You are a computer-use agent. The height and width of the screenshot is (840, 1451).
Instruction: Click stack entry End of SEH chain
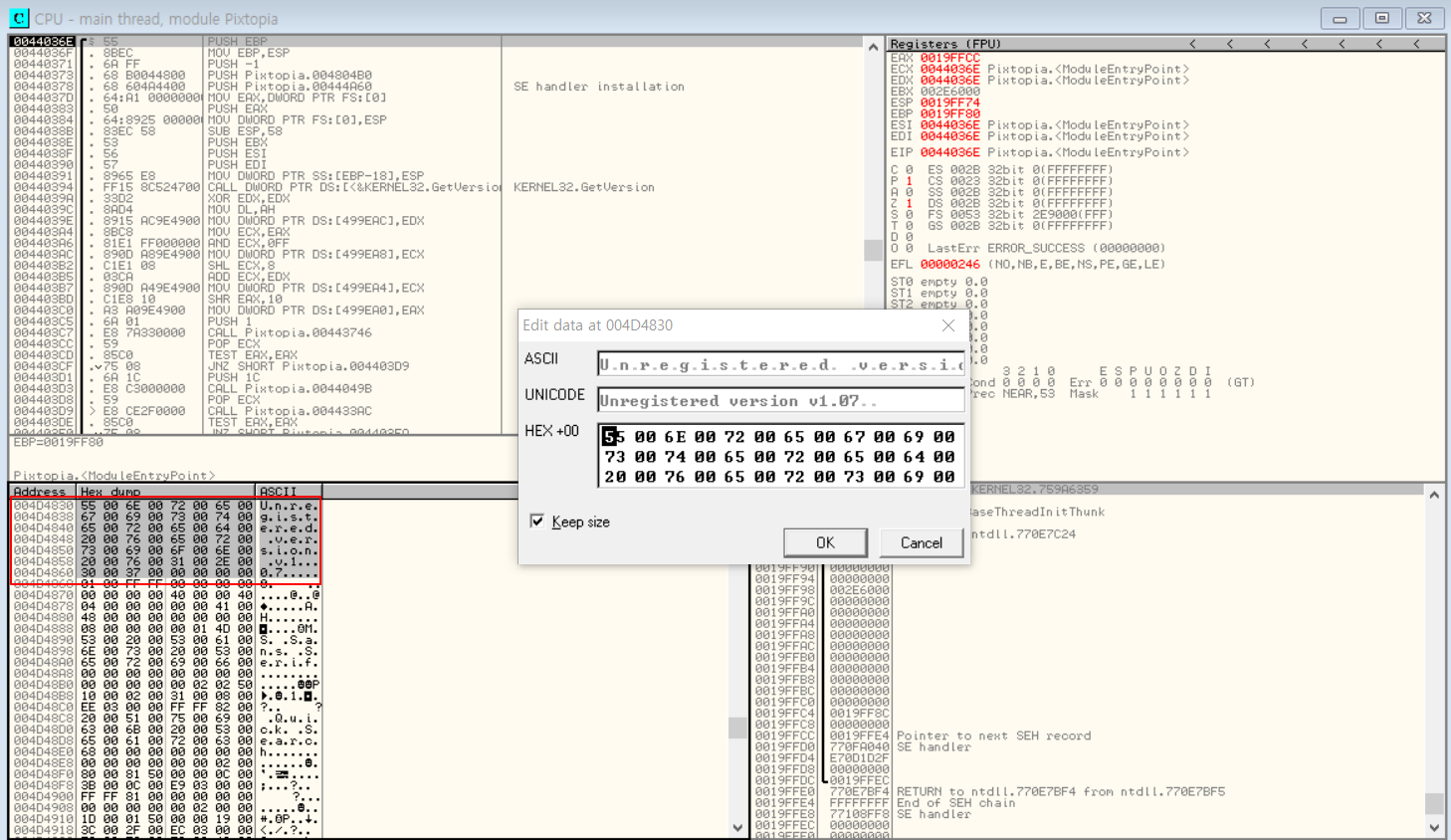pyautogui.click(x=956, y=803)
